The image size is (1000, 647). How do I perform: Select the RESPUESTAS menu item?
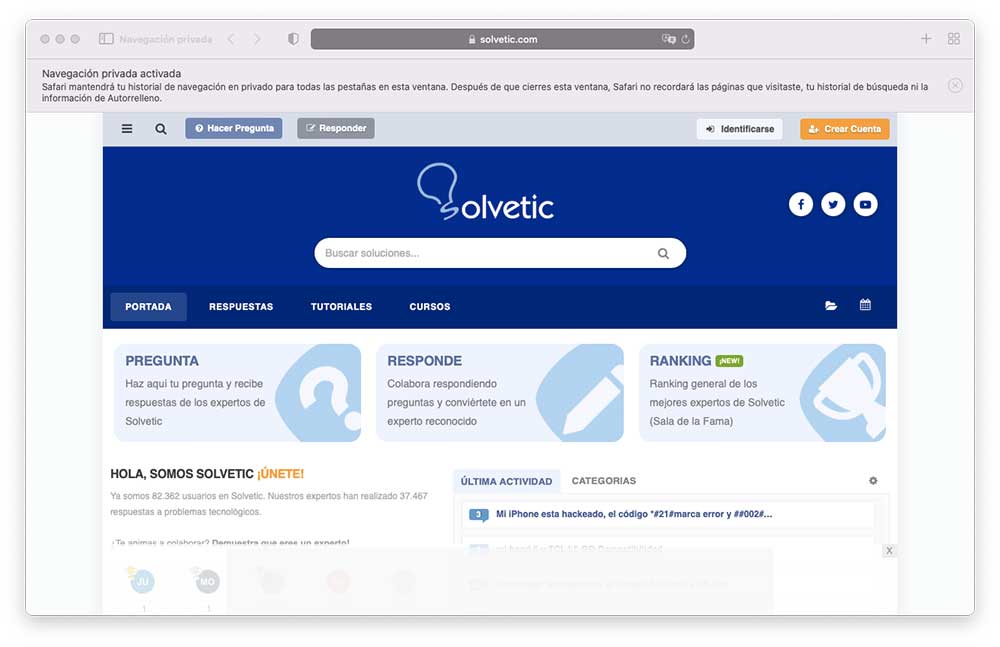pos(241,307)
